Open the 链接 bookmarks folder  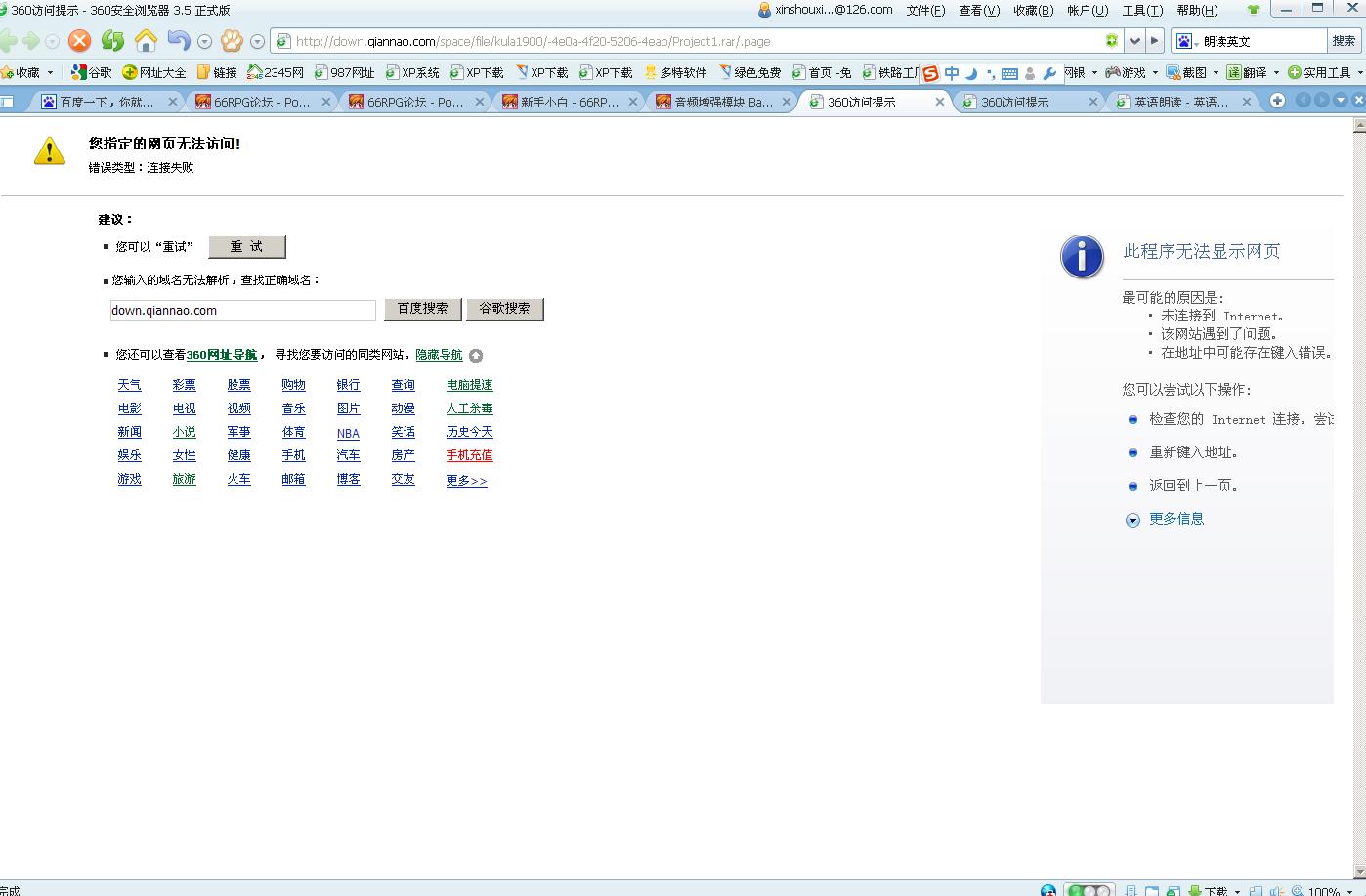tap(217, 72)
